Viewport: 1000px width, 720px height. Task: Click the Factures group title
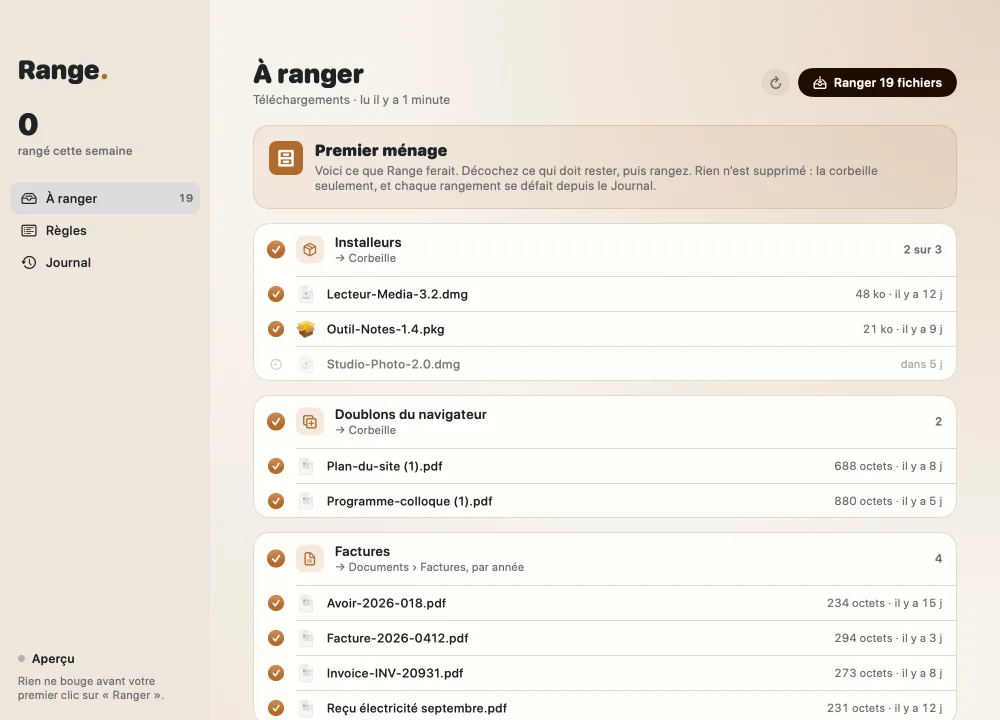point(362,552)
